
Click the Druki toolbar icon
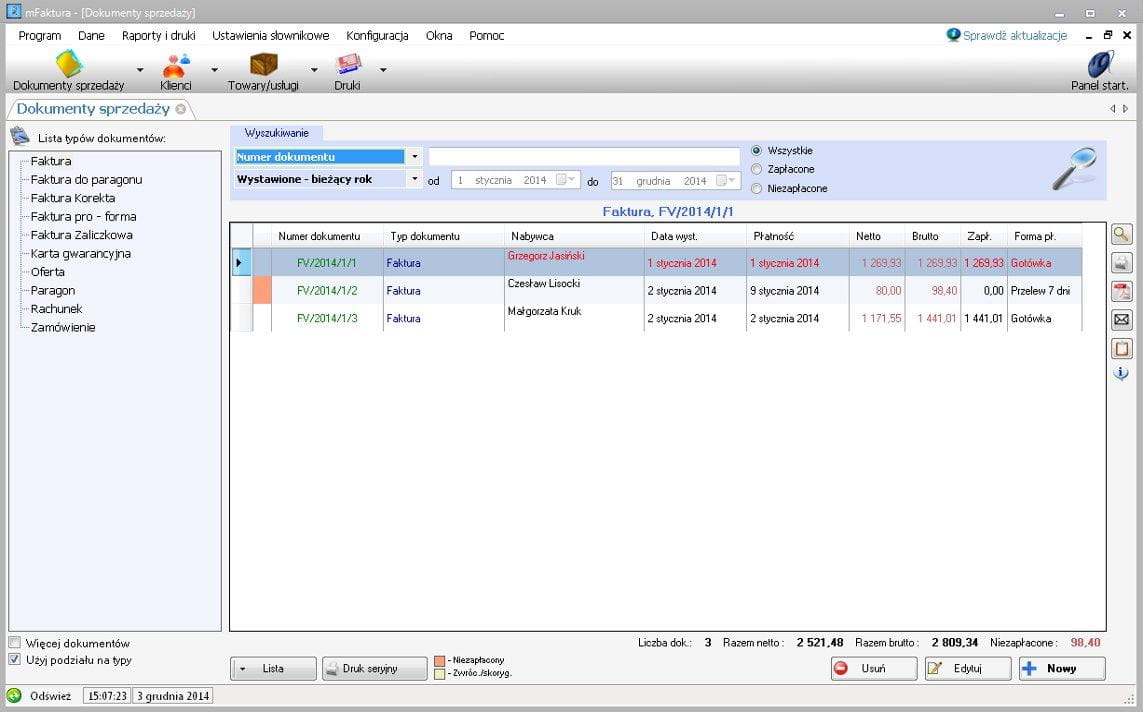[347, 66]
